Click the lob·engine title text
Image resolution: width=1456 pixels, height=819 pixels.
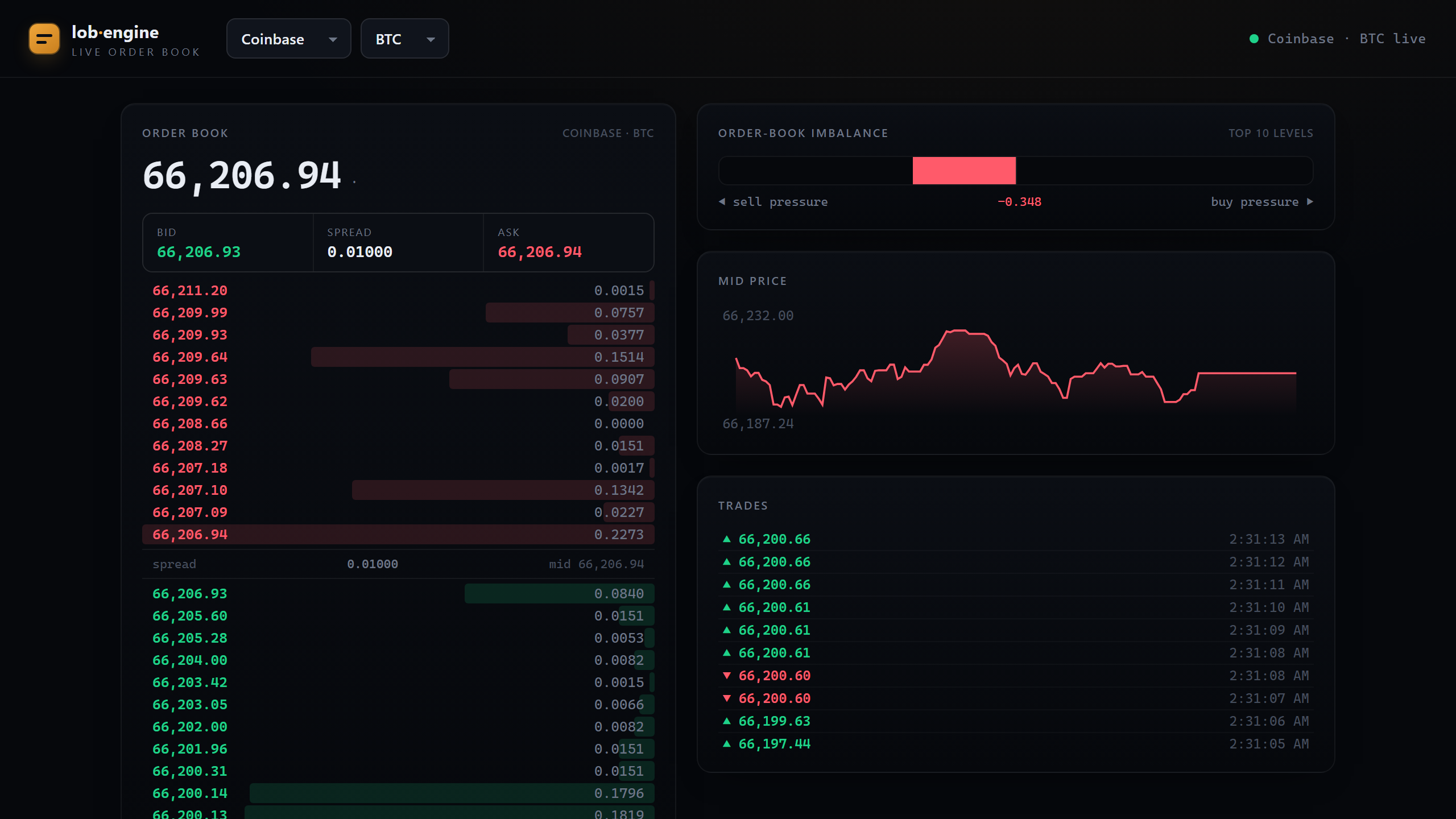click(x=115, y=32)
